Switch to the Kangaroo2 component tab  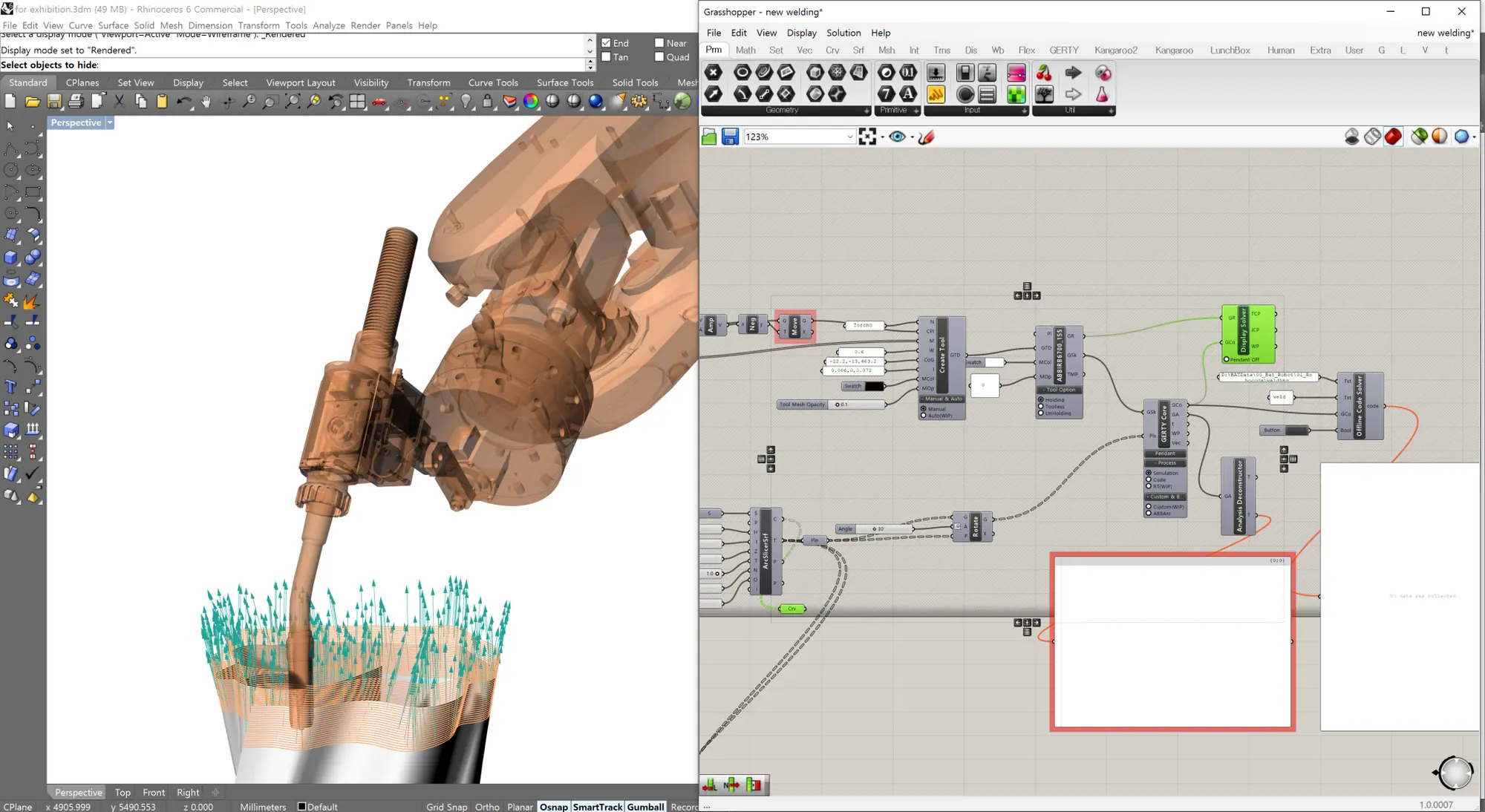(x=1115, y=50)
